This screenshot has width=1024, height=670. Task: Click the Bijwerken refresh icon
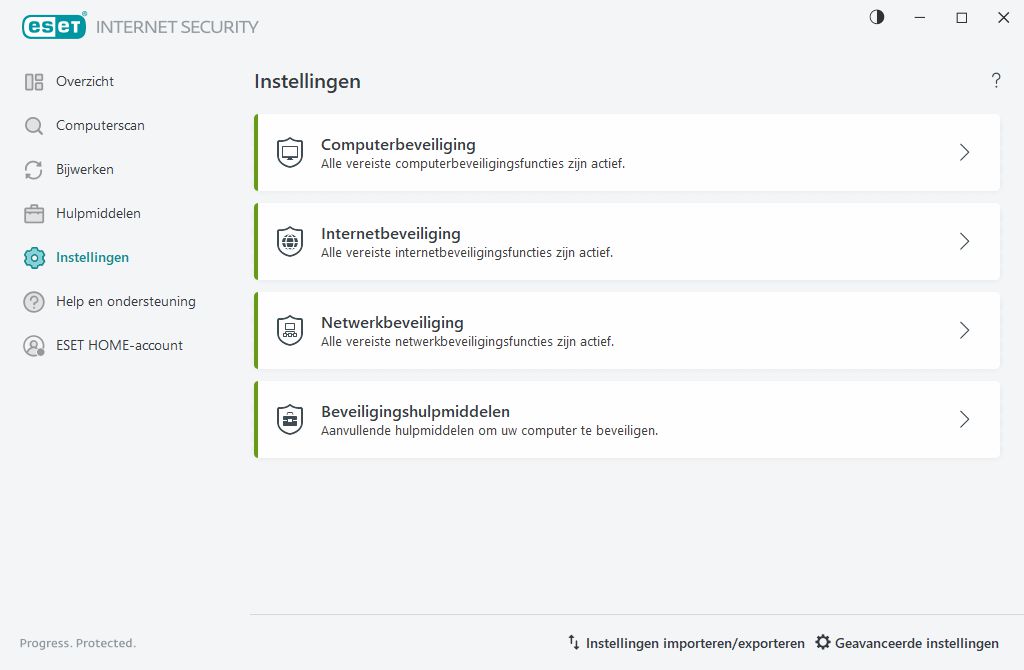pos(31,169)
